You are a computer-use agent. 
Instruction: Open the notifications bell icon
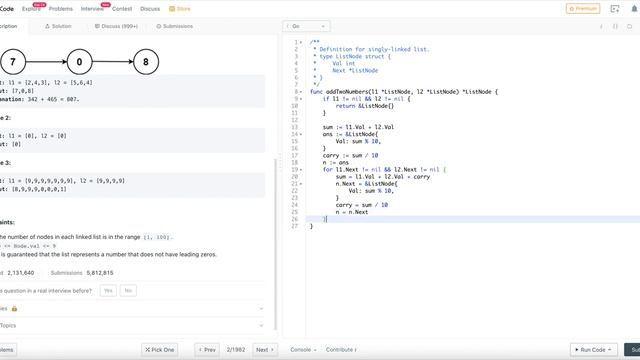pyautogui.click(x=634, y=9)
